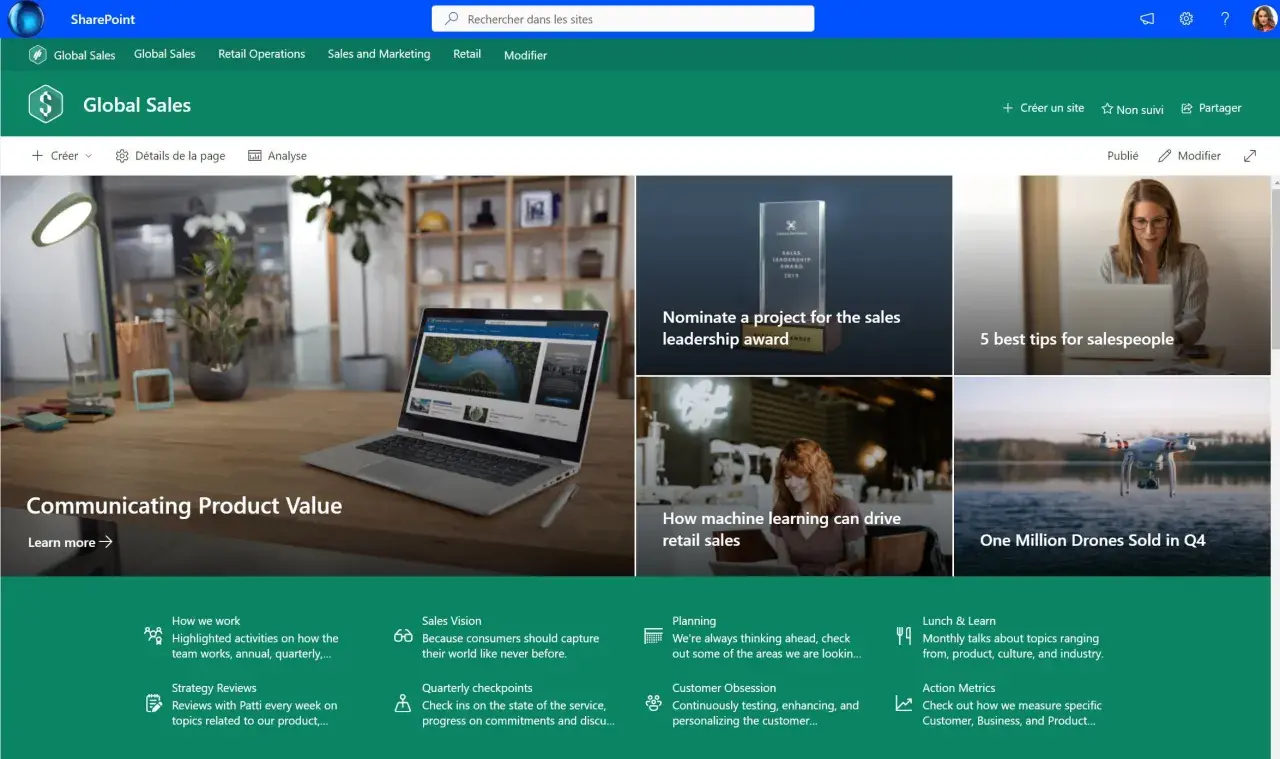Image resolution: width=1280 pixels, height=759 pixels.
Task: Click the plus icon for Créer un site
Action: pyautogui.click(x=1008, y=108)
